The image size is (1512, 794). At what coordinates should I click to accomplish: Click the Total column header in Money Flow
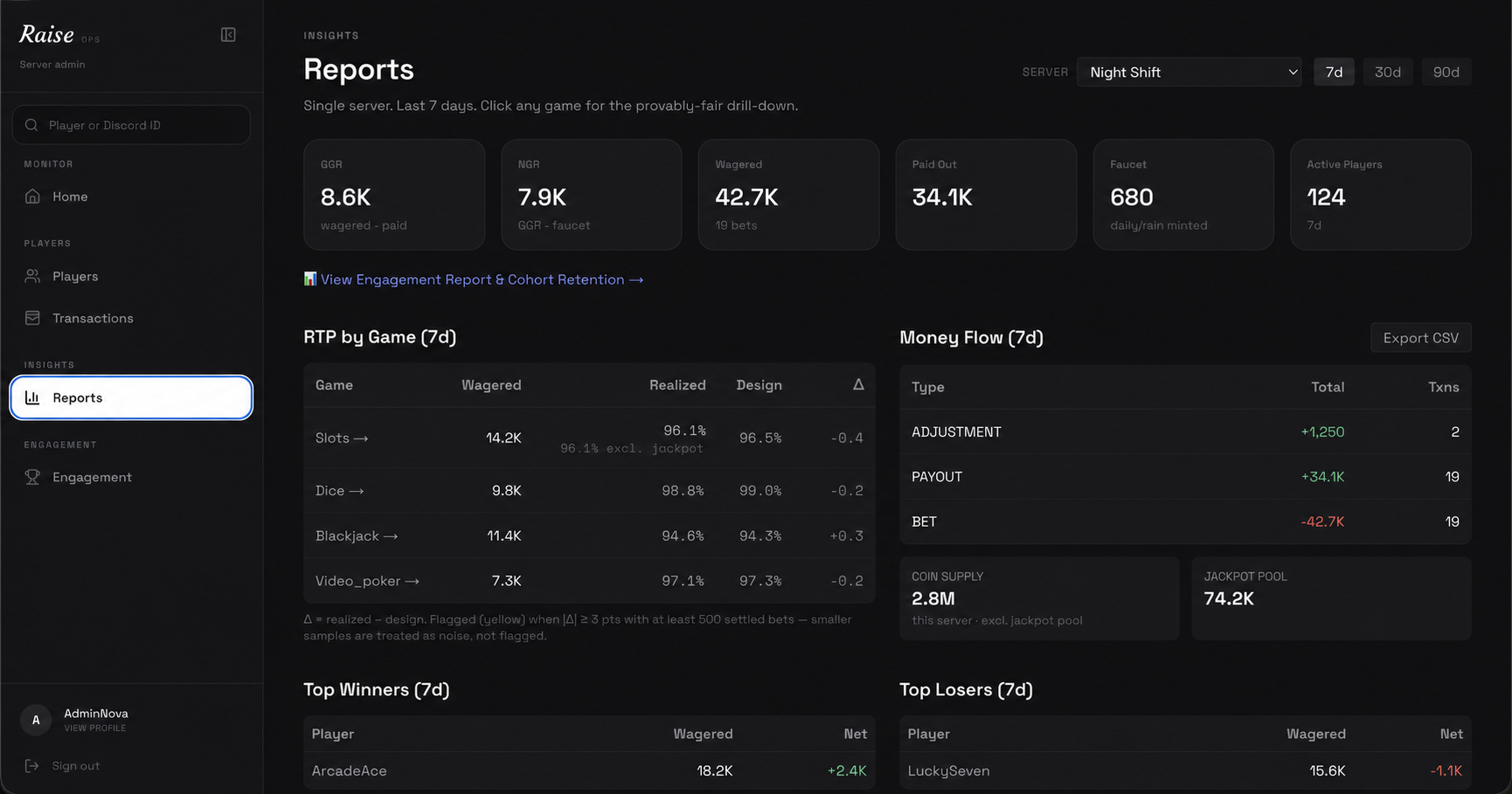coord(1328,387)
